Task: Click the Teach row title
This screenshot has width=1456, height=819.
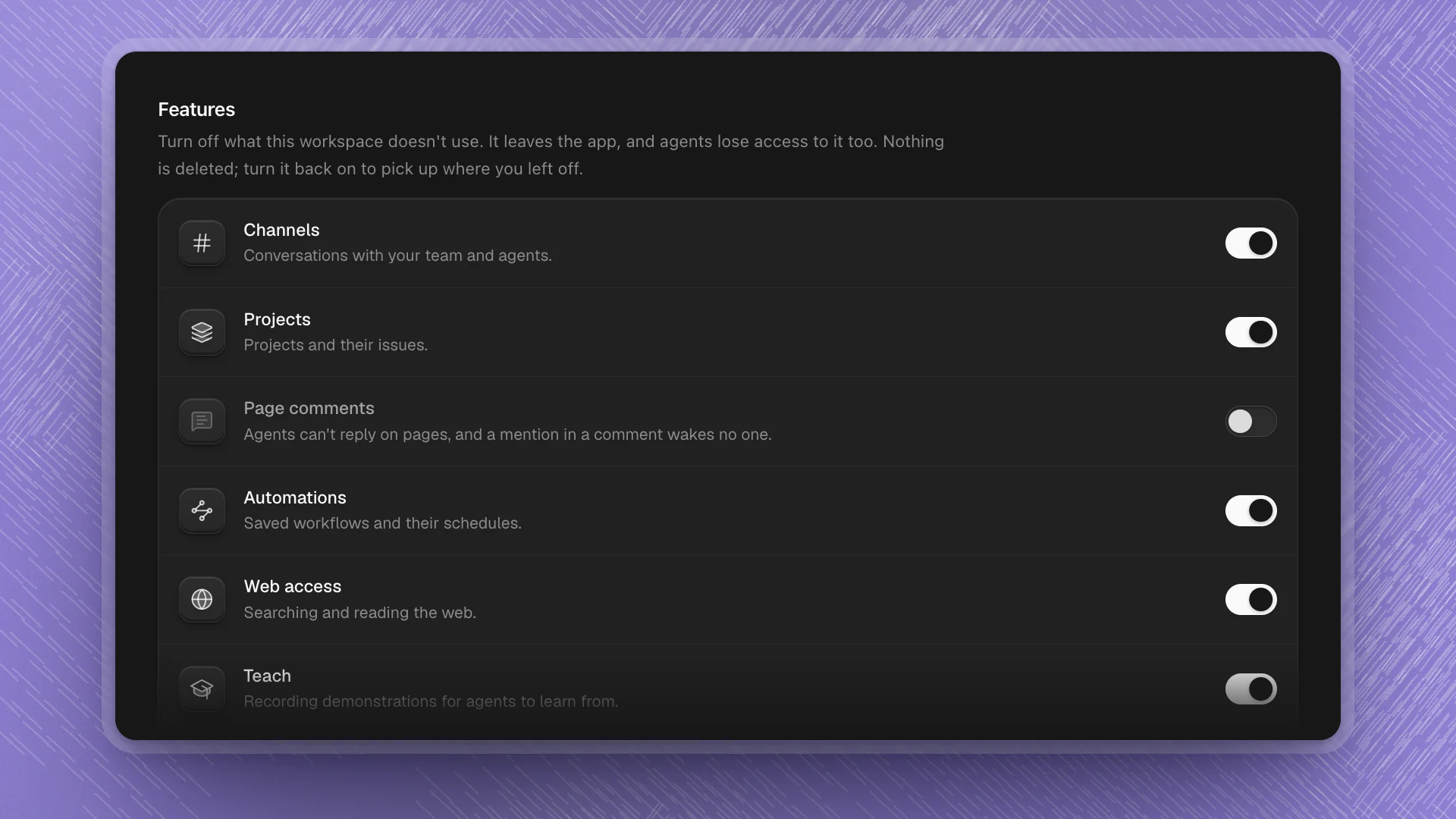Action: [267, 676]
